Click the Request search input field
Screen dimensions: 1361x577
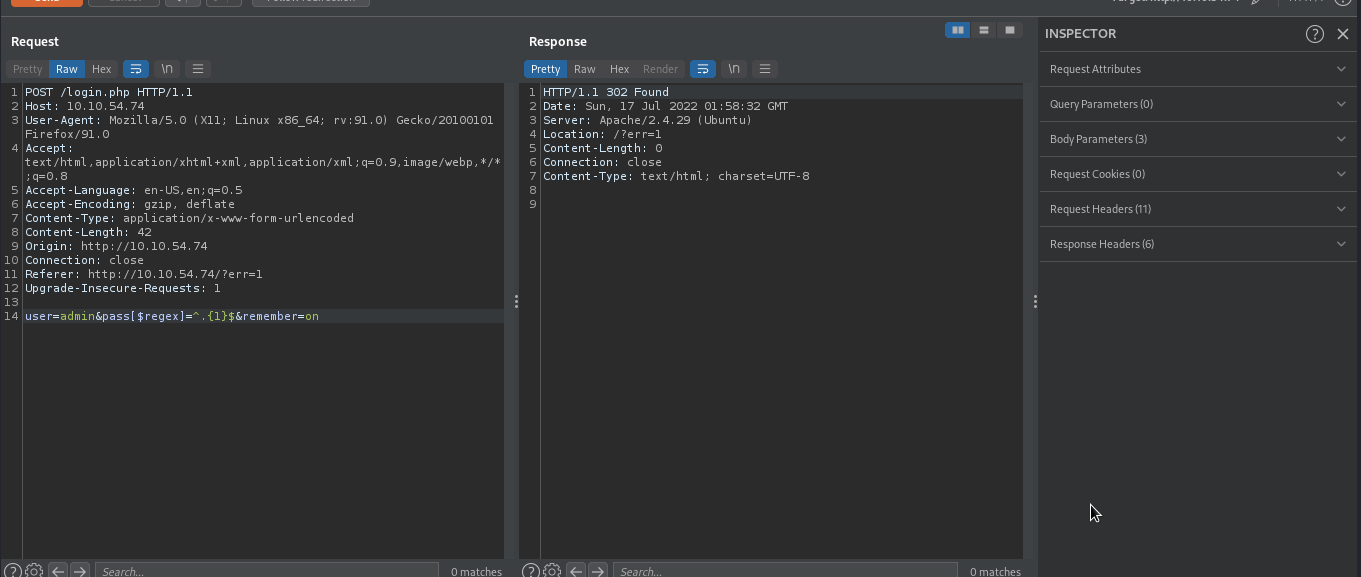click(267, 571)
